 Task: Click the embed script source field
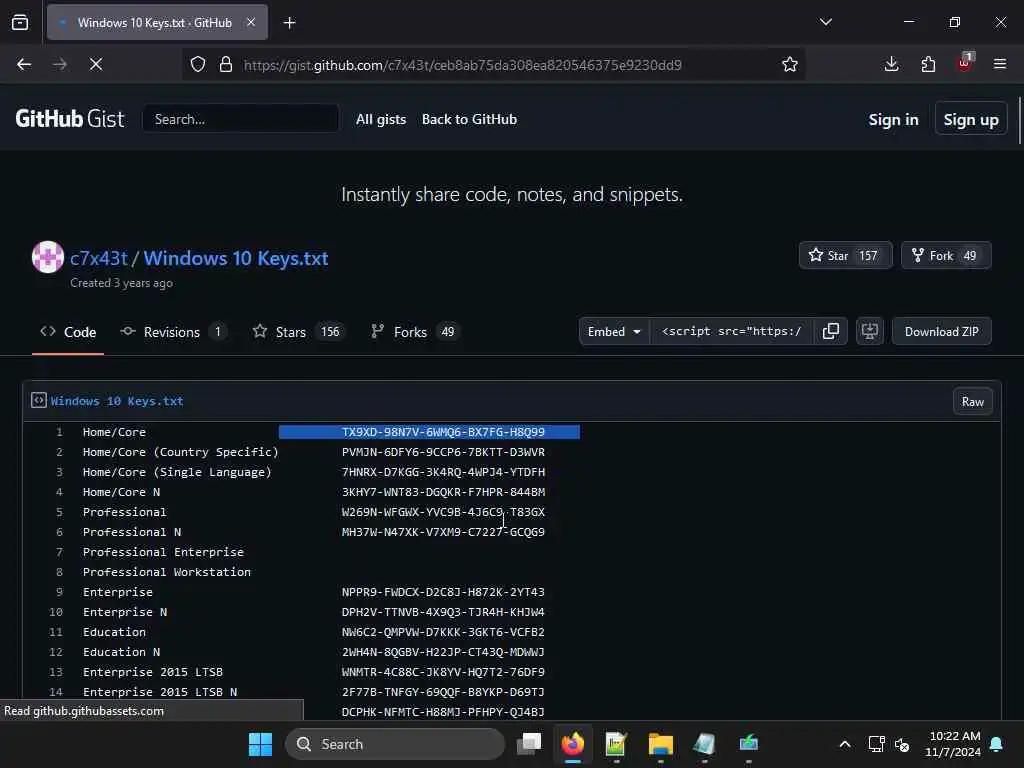click(x=731, y=332)
